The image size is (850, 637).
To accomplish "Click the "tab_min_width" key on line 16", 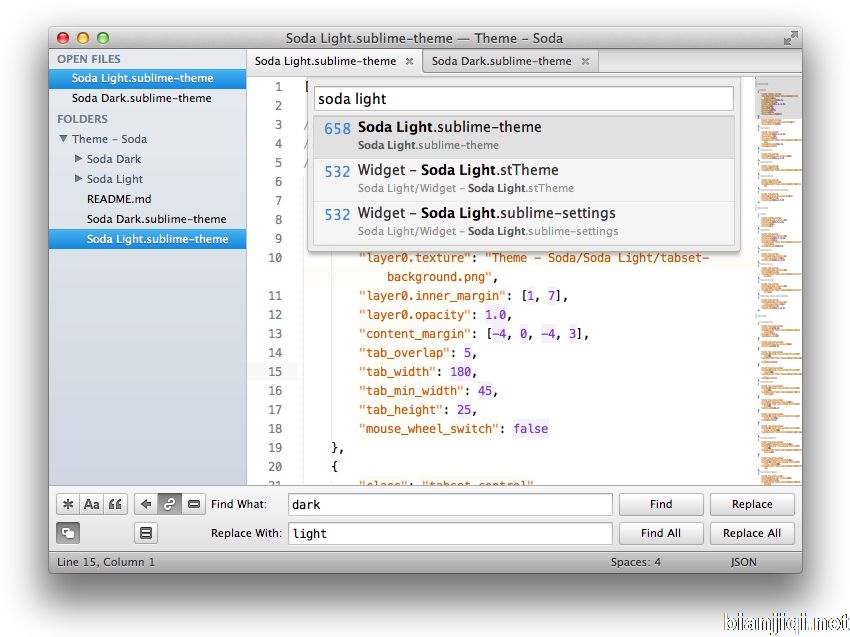I will [411, 391].
